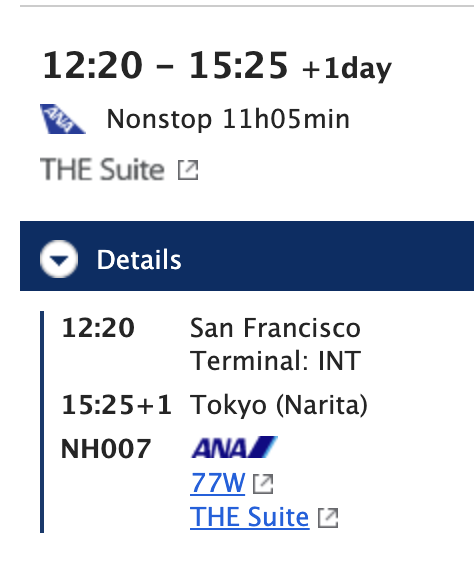
Task: Click the Terminal: INT label
Action: point(275,361)
